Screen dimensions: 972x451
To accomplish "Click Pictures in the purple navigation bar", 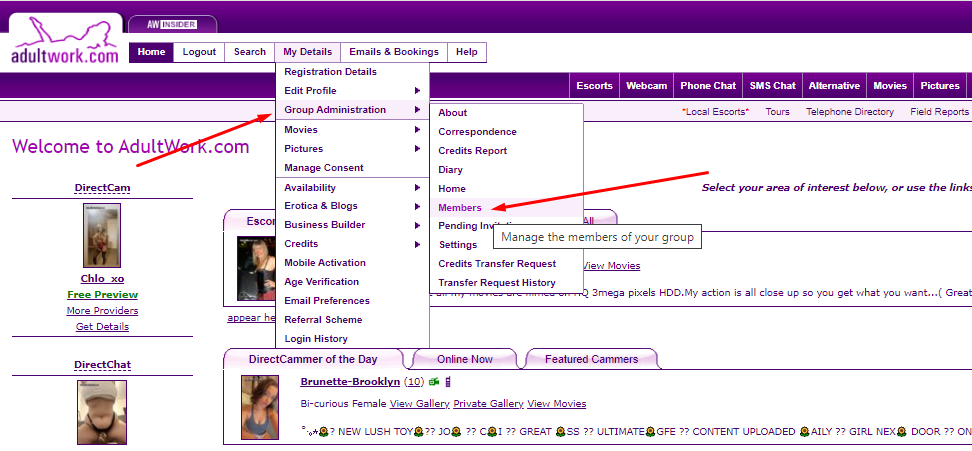I will 940,86.
